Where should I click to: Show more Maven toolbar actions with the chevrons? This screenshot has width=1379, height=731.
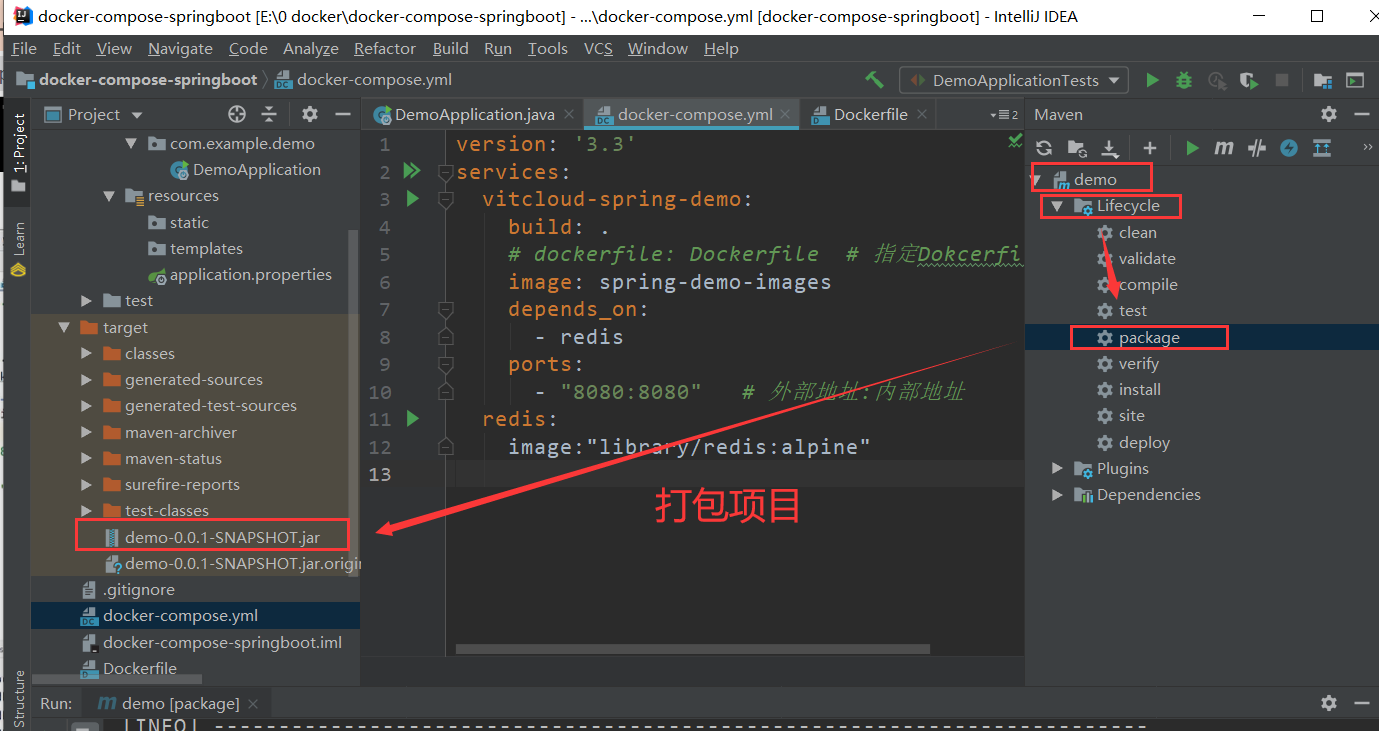point(1367,148)
